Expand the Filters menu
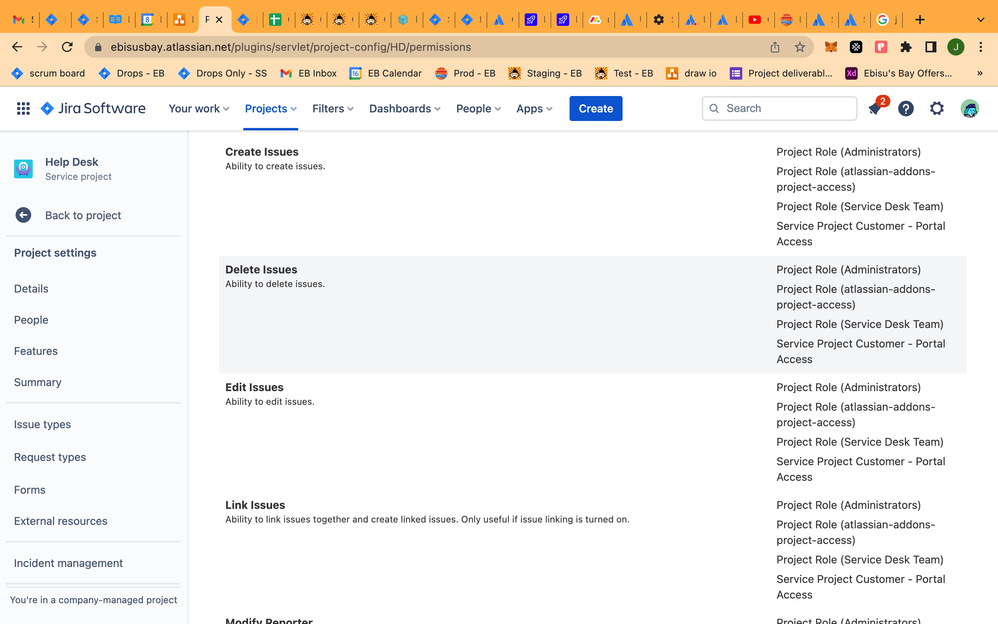 (x=332, y=108)
